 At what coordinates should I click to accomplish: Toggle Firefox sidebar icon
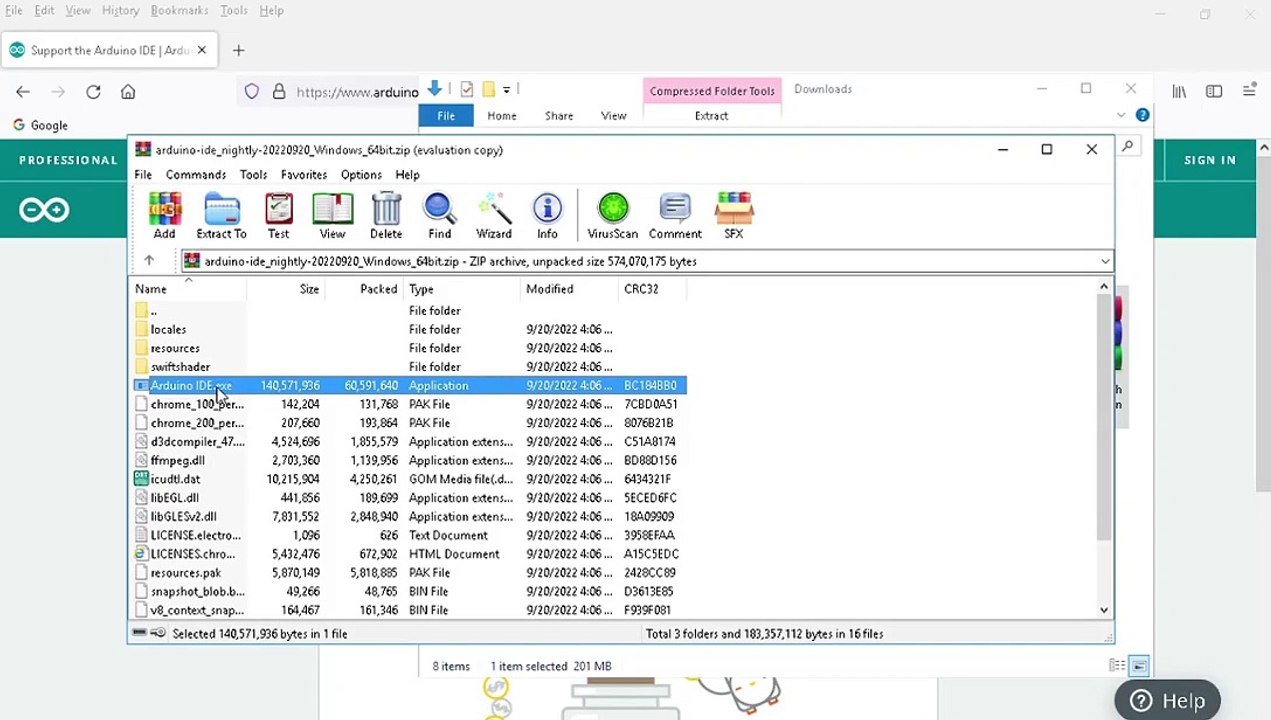pos(1214,92)
